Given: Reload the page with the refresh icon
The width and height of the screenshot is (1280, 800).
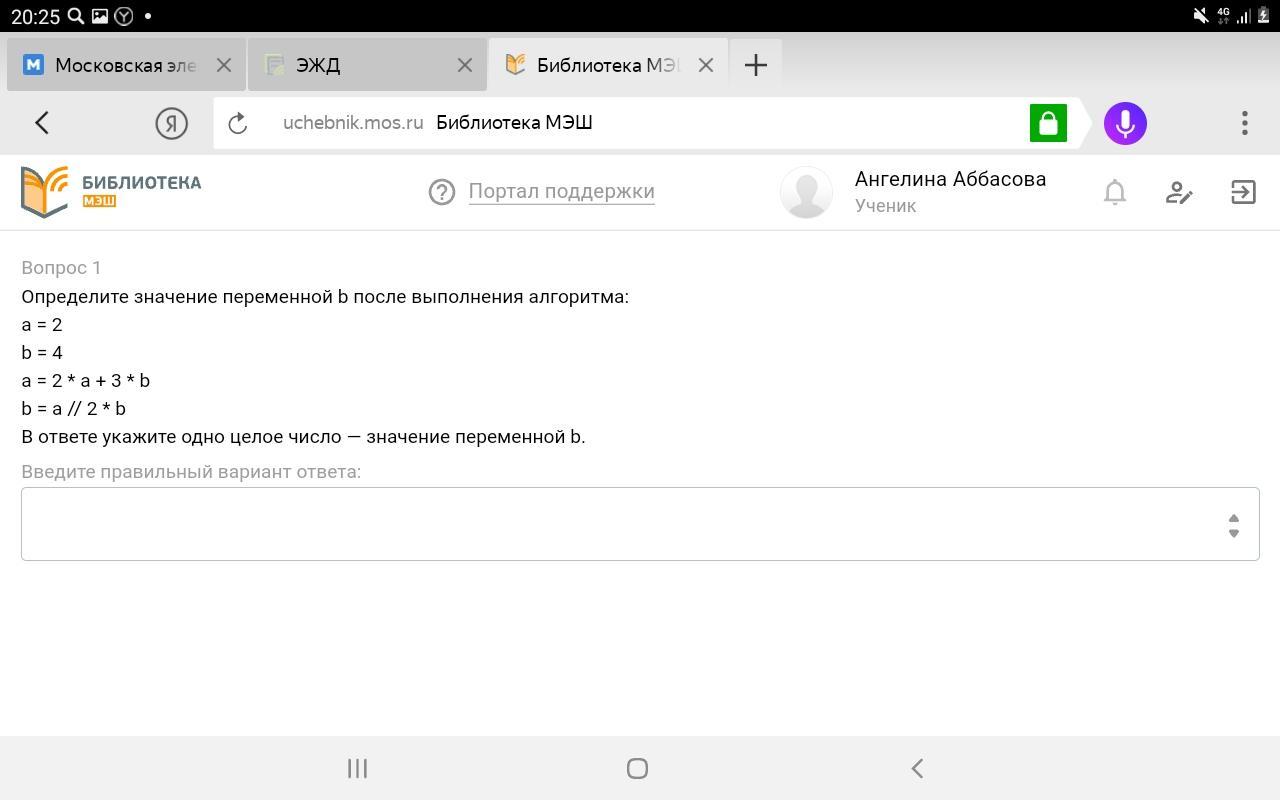Looking at the screenshot, I should (238, 123).
